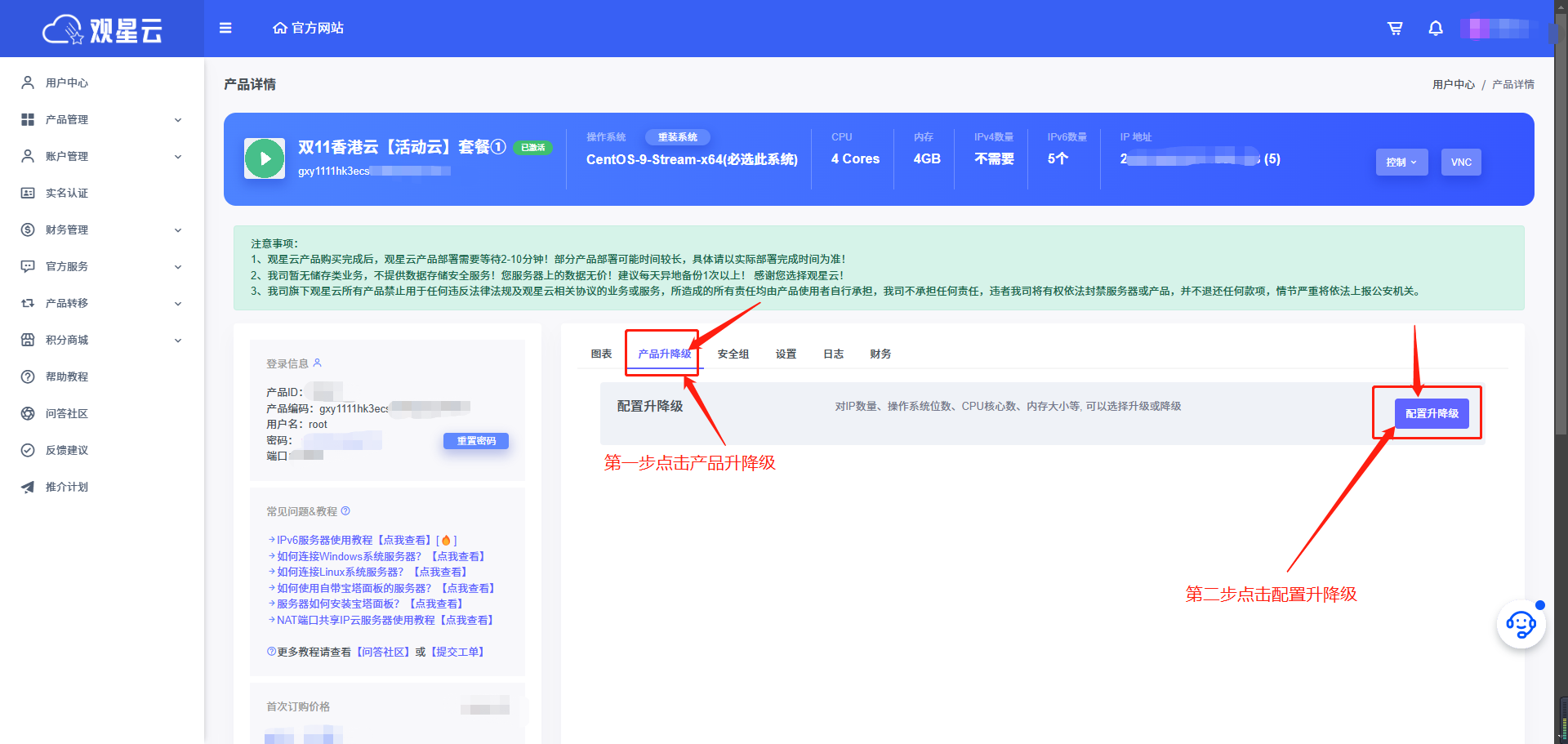Click the question icon beside 常见问题&教程
The image size is (1568, 744).
tap(345, 511)
